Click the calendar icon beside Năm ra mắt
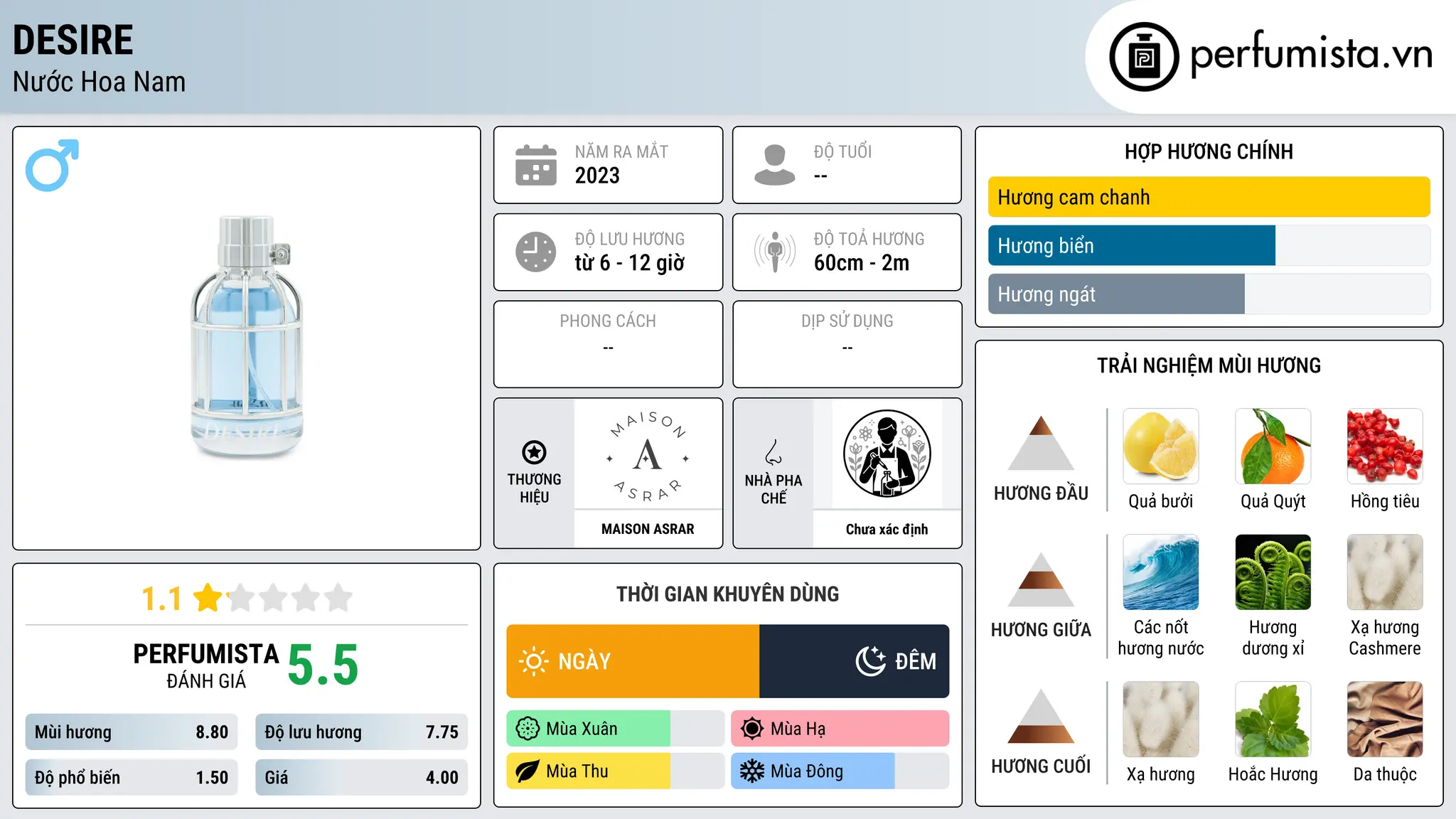This screenshot has height=819, width=1456. tap(536, 165)
